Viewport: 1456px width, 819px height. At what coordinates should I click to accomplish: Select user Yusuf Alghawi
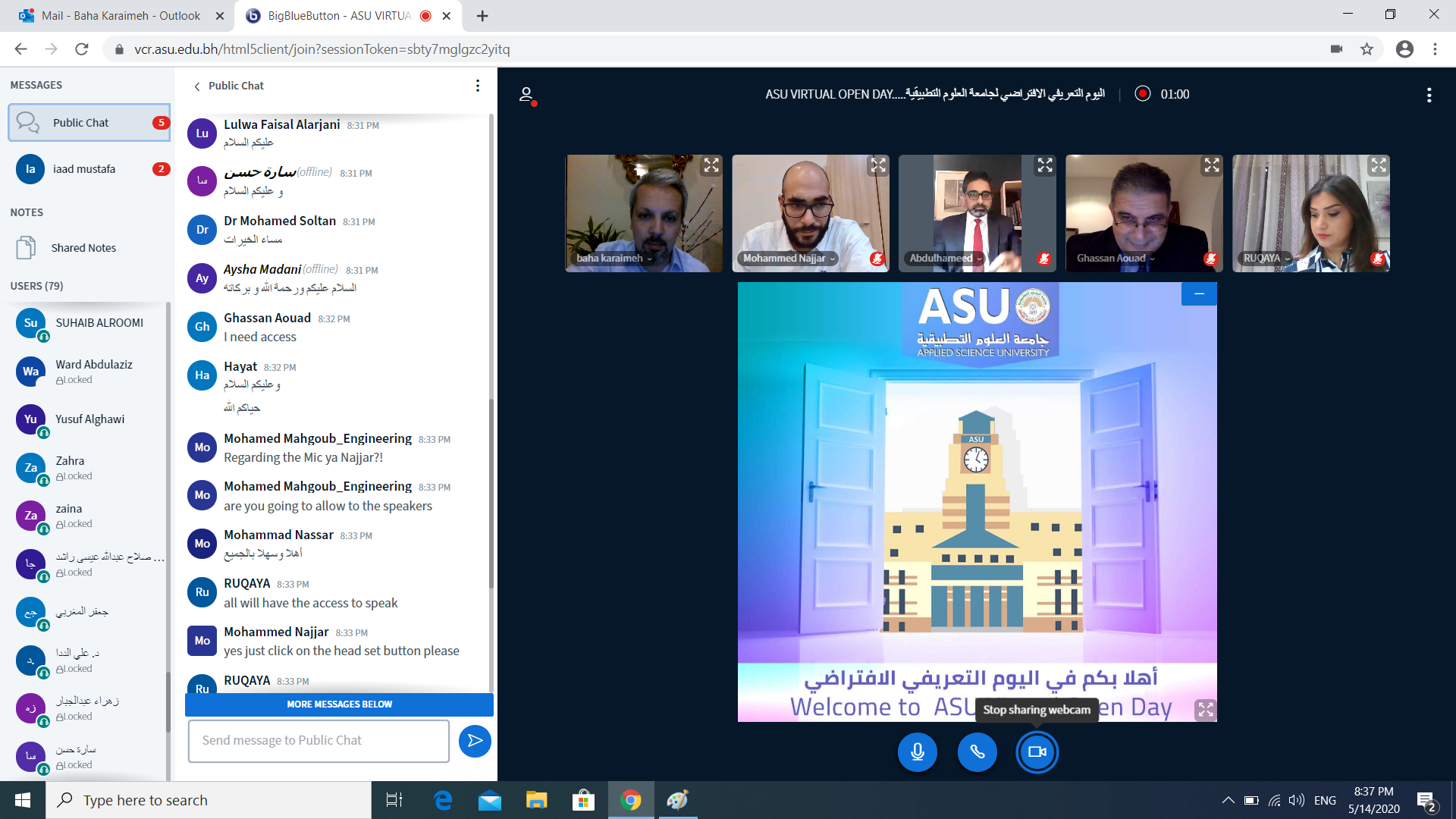point(89,419)
